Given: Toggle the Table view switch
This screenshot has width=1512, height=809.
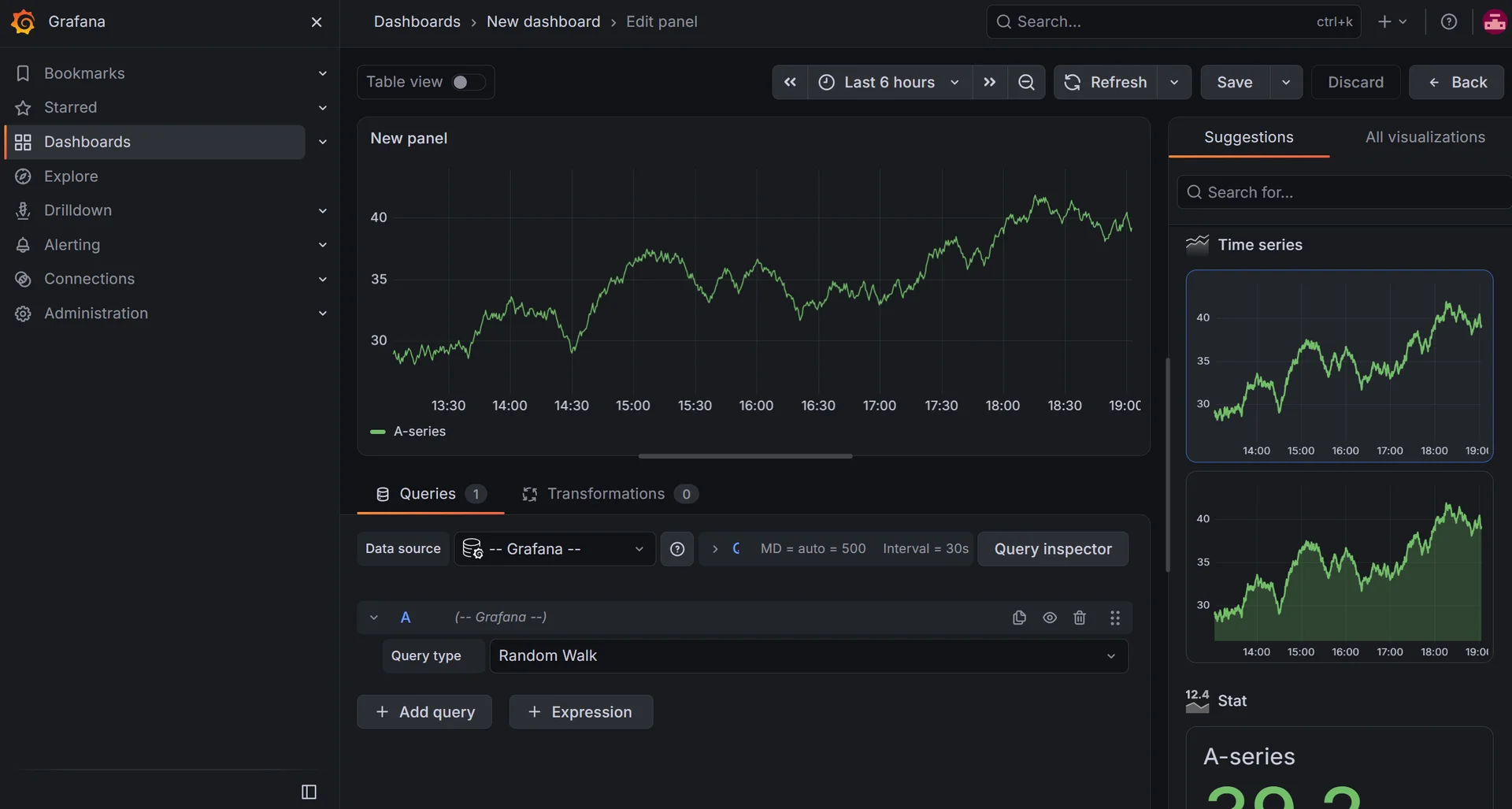Looking at the screenshot, I should pos(469,82).
